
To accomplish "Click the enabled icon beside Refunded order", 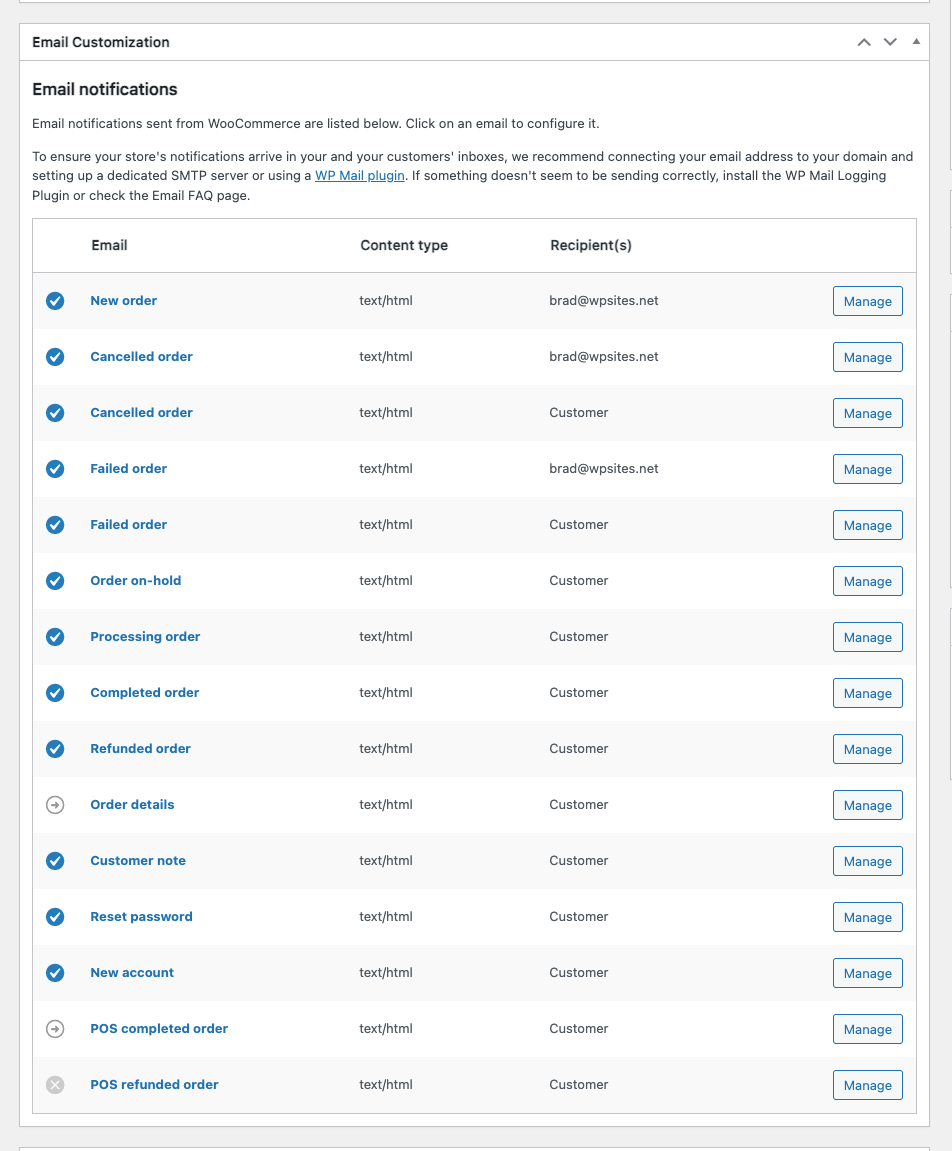I will point(55,749).
